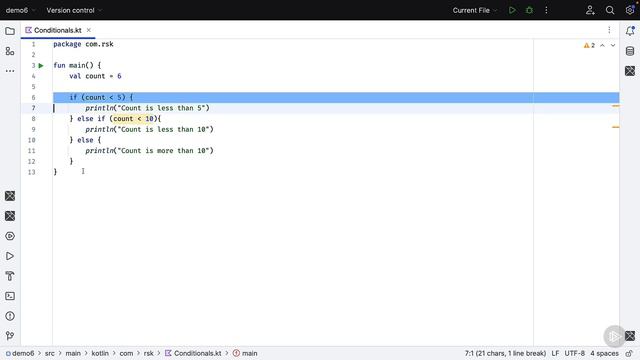Click line number 6 in the gutter
The width and height of the screenshot is (640, 360).
(33, 98)
